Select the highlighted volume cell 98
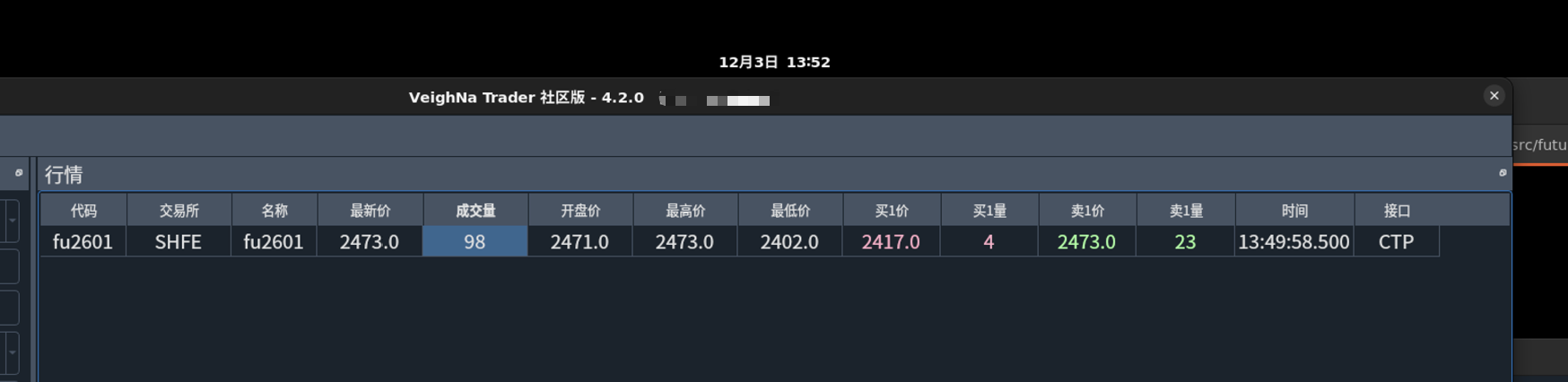 [475, 242]
